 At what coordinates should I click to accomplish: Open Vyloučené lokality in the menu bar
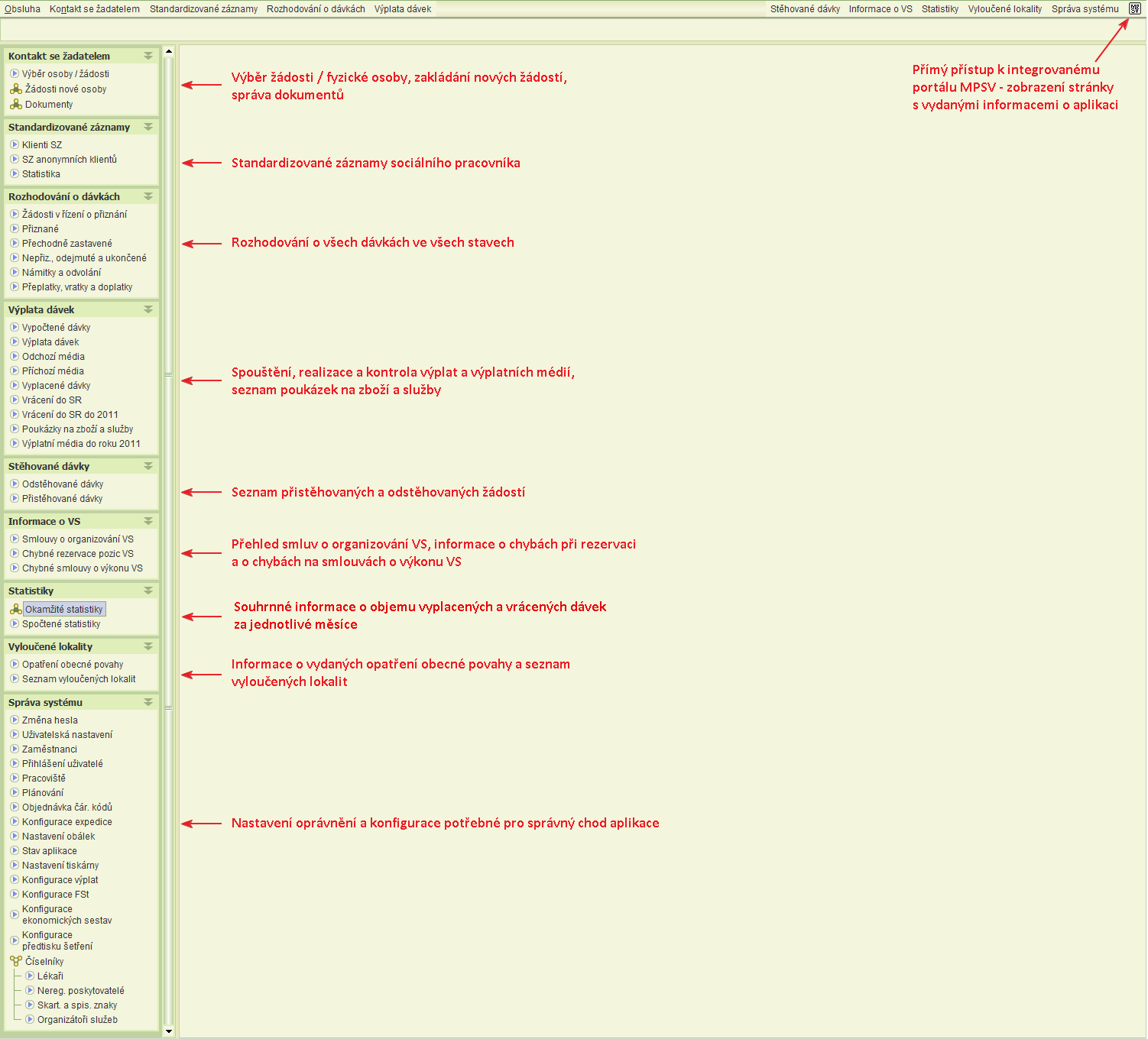(x=1005, y=9)
